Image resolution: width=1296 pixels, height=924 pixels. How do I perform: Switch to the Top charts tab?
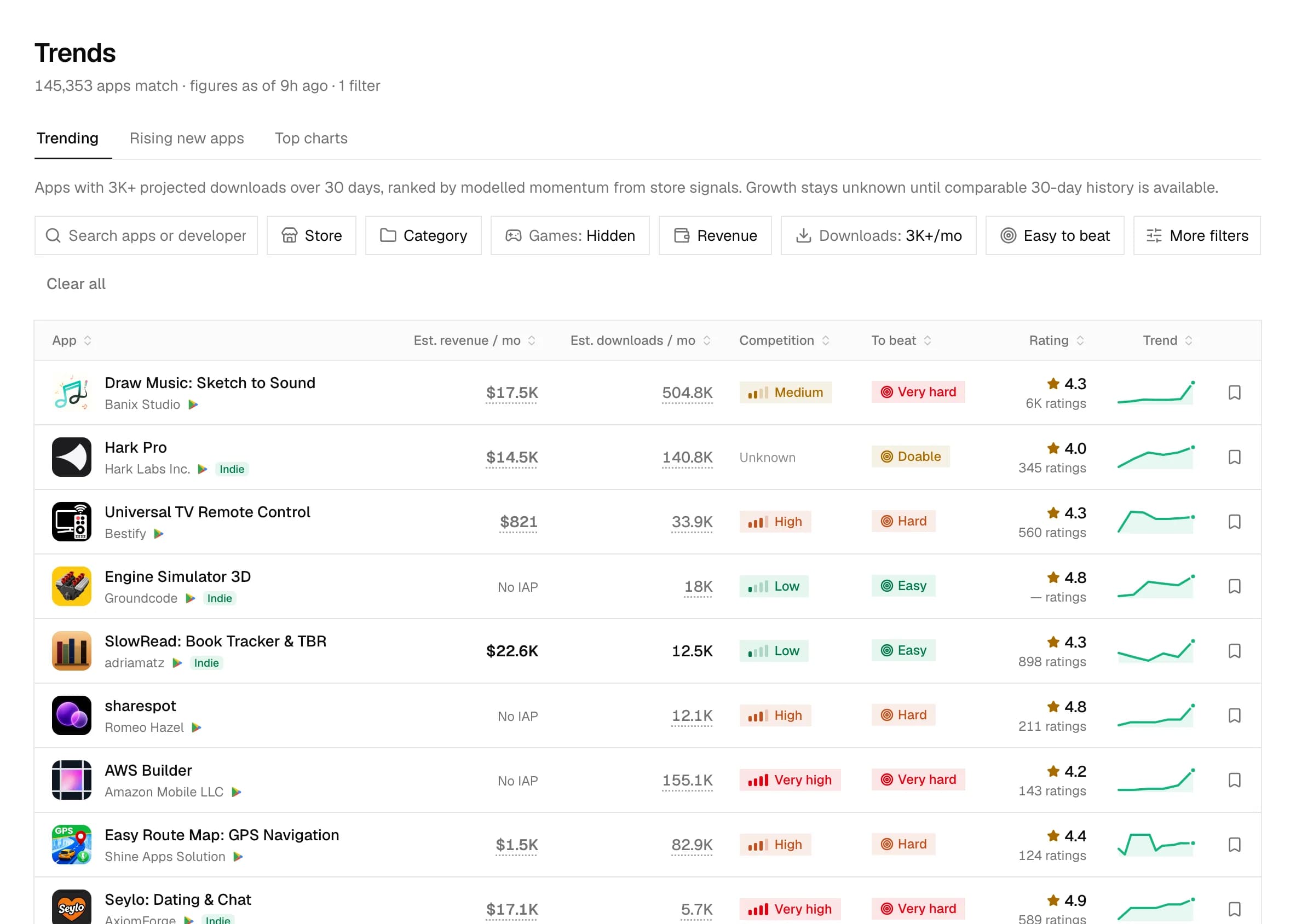point(312,138)
